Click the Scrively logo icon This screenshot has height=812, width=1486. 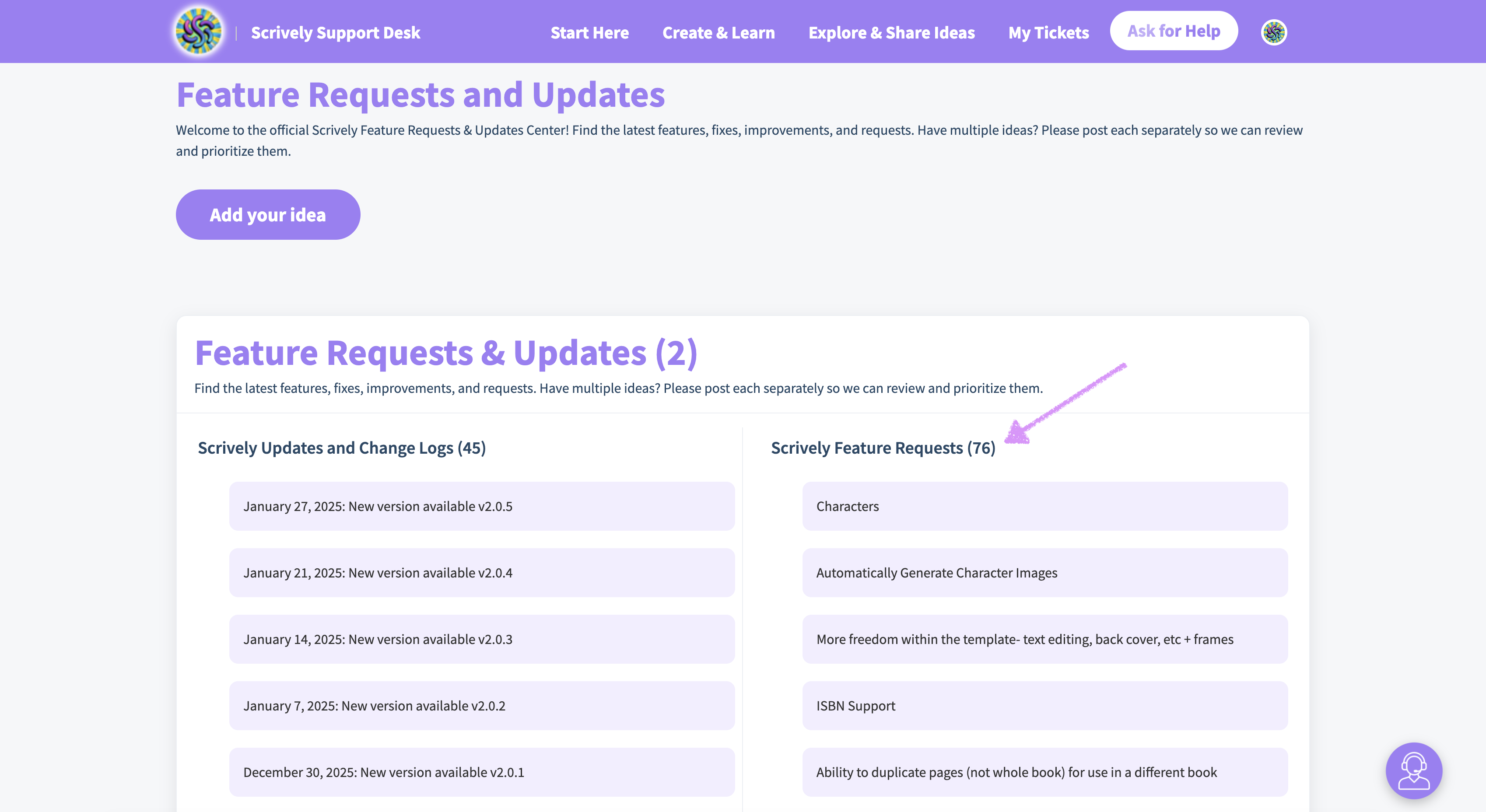(199, 31)
